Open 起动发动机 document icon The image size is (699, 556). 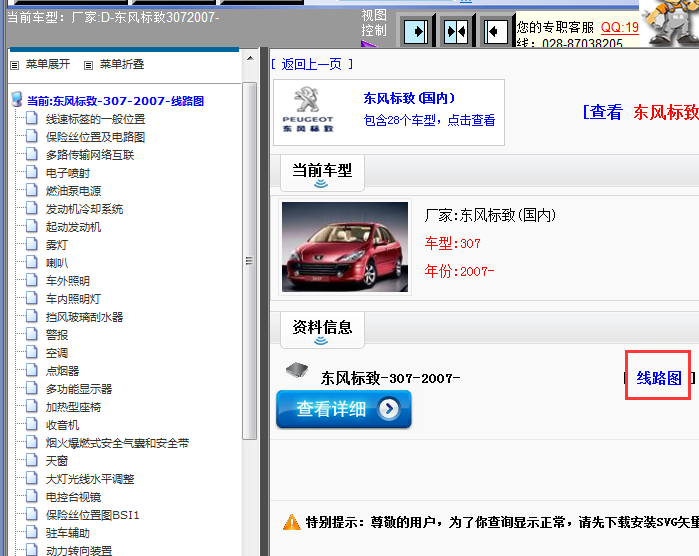[x=32, y=227]
